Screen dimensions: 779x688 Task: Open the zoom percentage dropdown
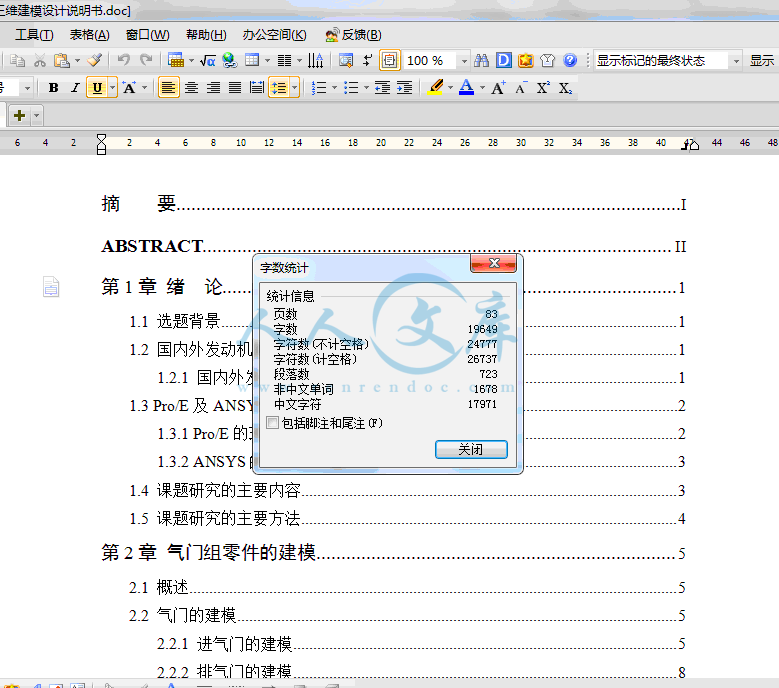(x=464, y=61)
